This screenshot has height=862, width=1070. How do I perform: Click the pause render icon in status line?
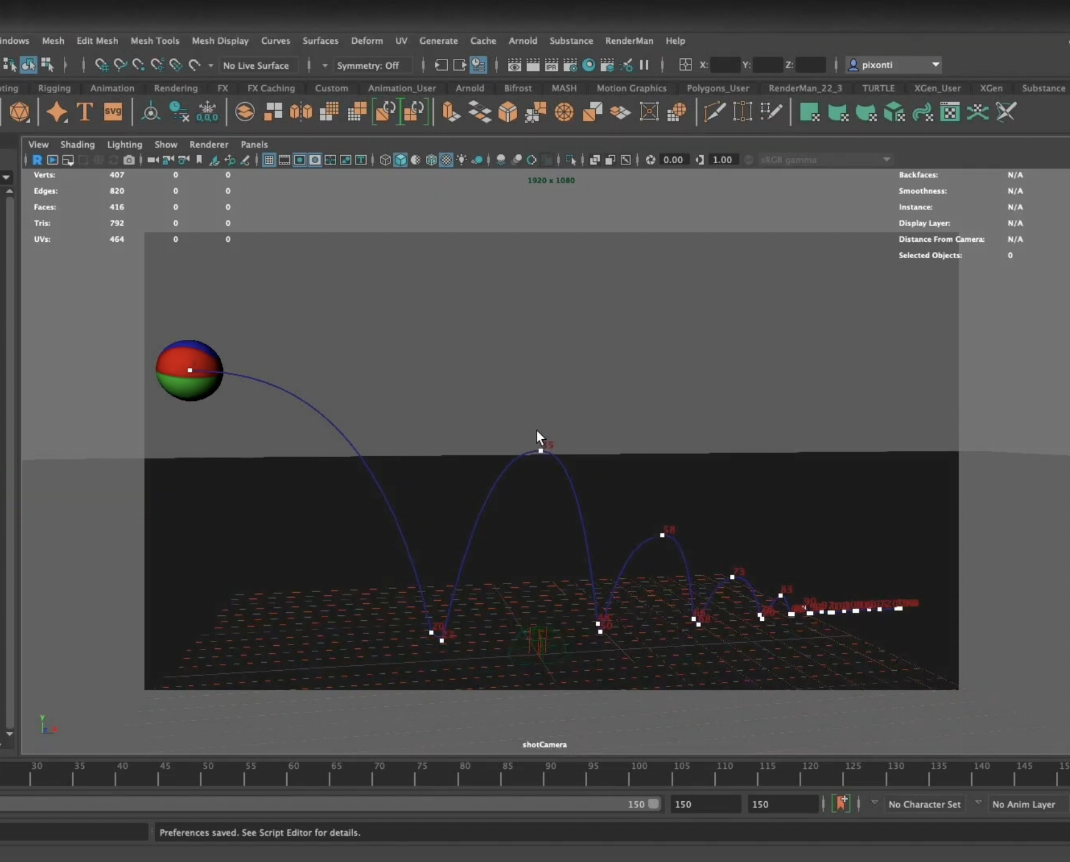point(644,65)
